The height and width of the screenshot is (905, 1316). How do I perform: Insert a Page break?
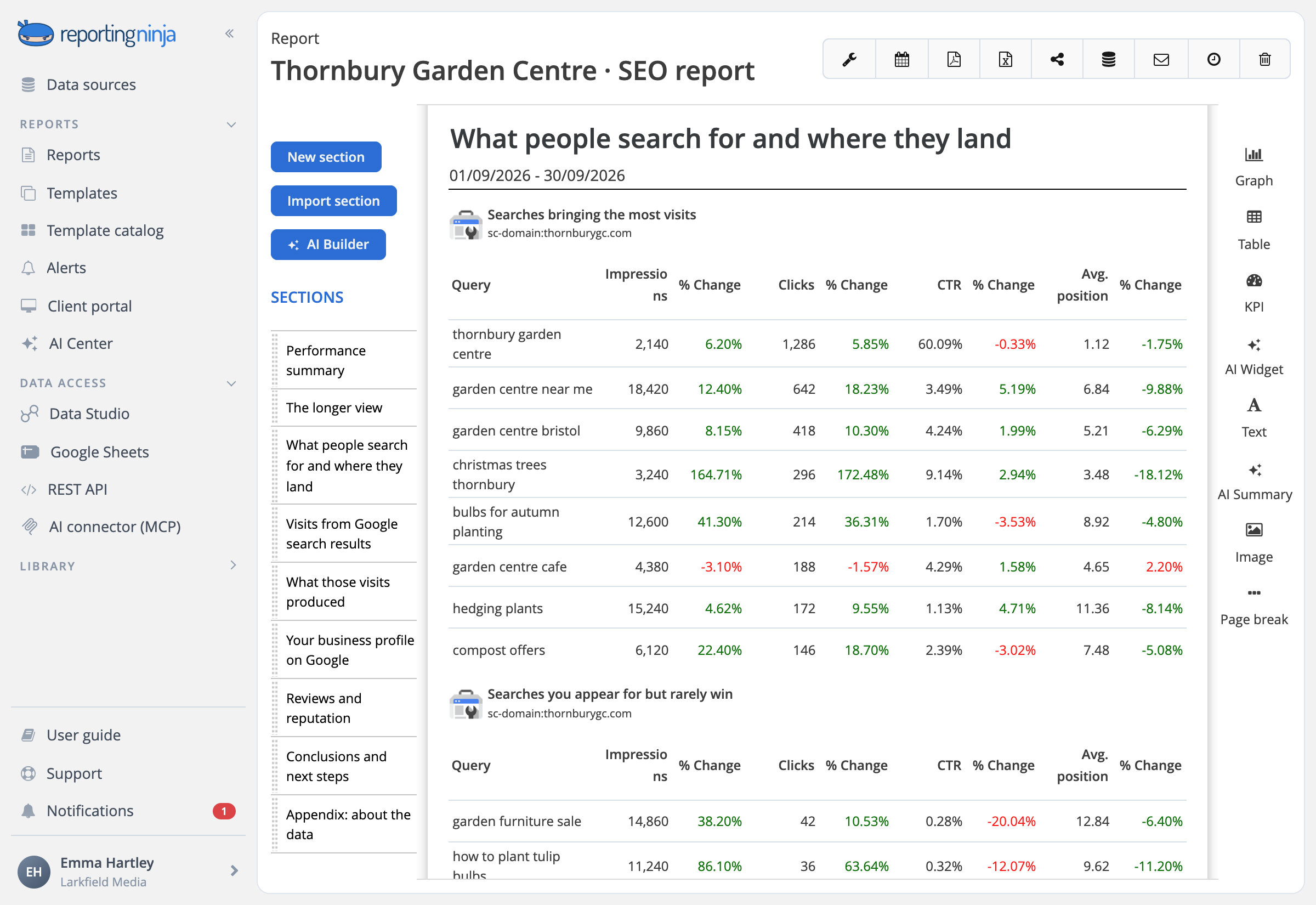pyautogui.click(x=1253, y=607)
